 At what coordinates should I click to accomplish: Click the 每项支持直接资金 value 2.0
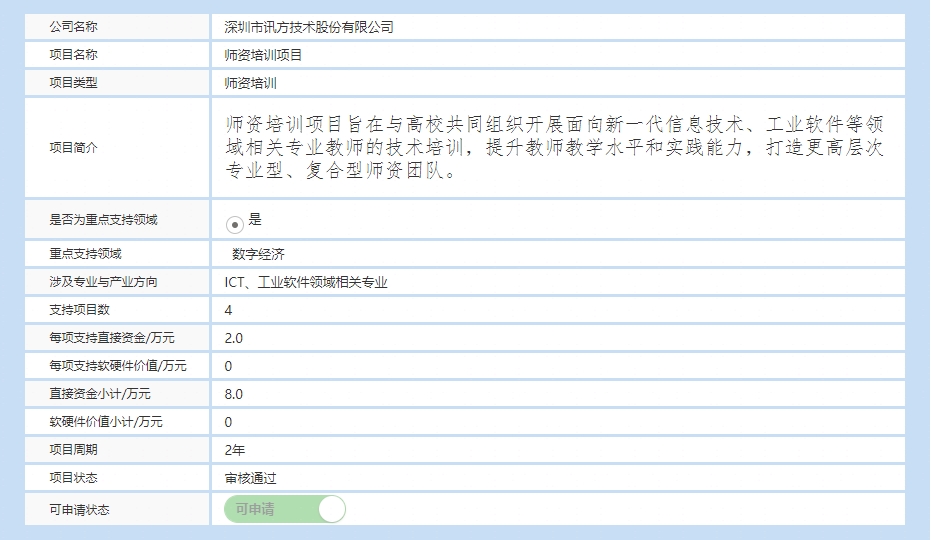[x=233, y=338]
